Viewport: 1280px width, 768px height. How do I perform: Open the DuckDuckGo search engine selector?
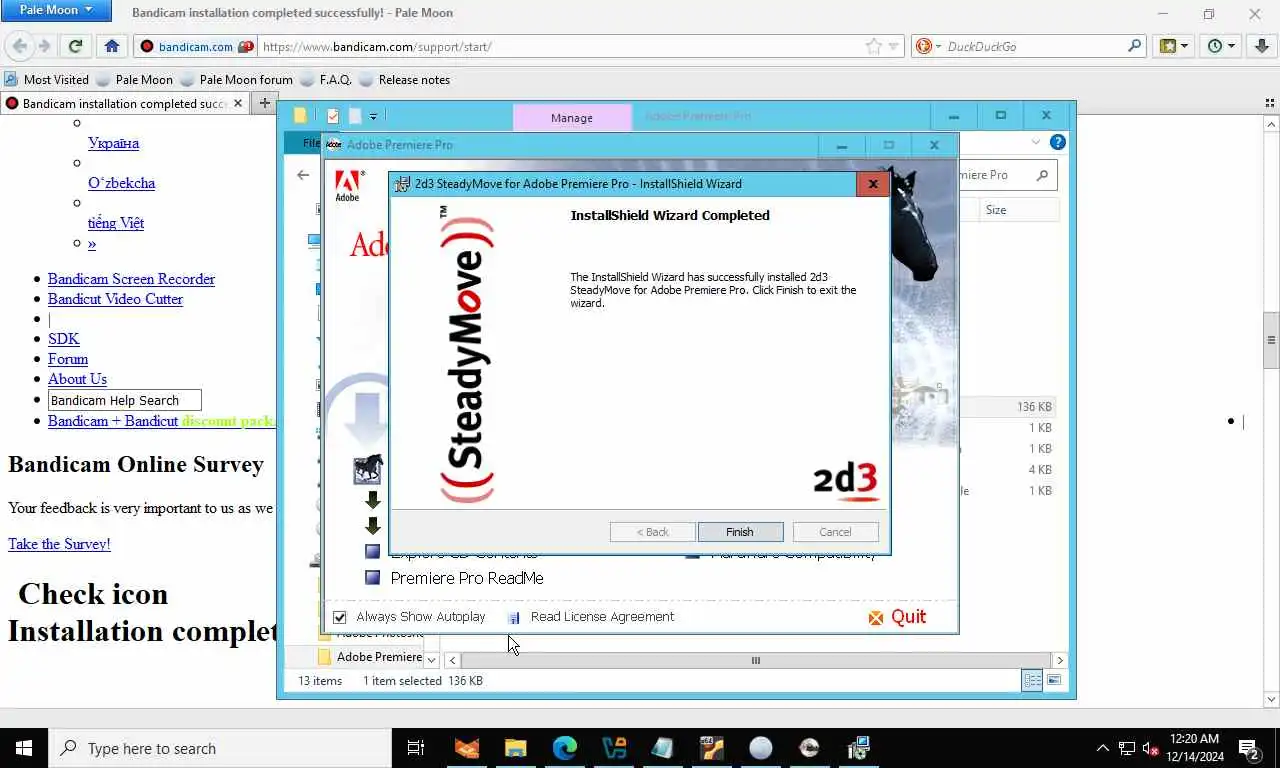point(927,46)
